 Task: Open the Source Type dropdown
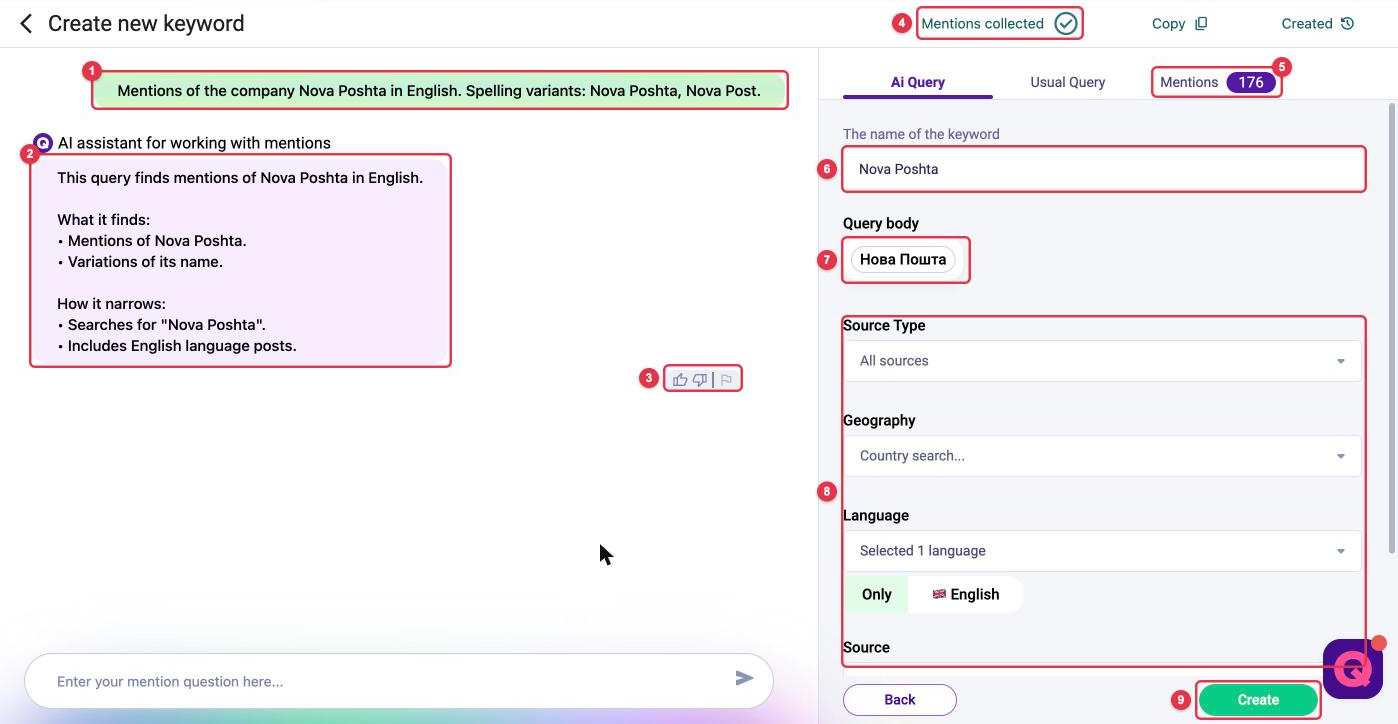point(1102,361)
